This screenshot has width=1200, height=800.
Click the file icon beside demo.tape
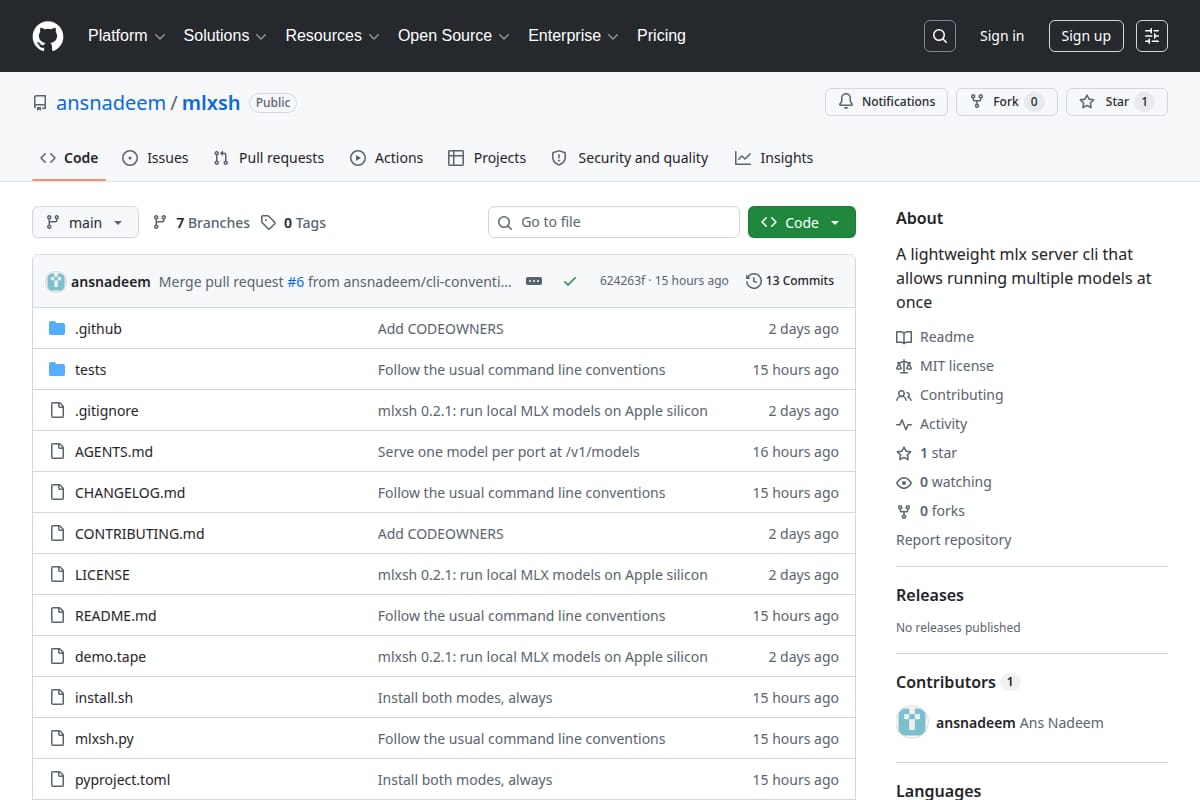click(57, 657)
